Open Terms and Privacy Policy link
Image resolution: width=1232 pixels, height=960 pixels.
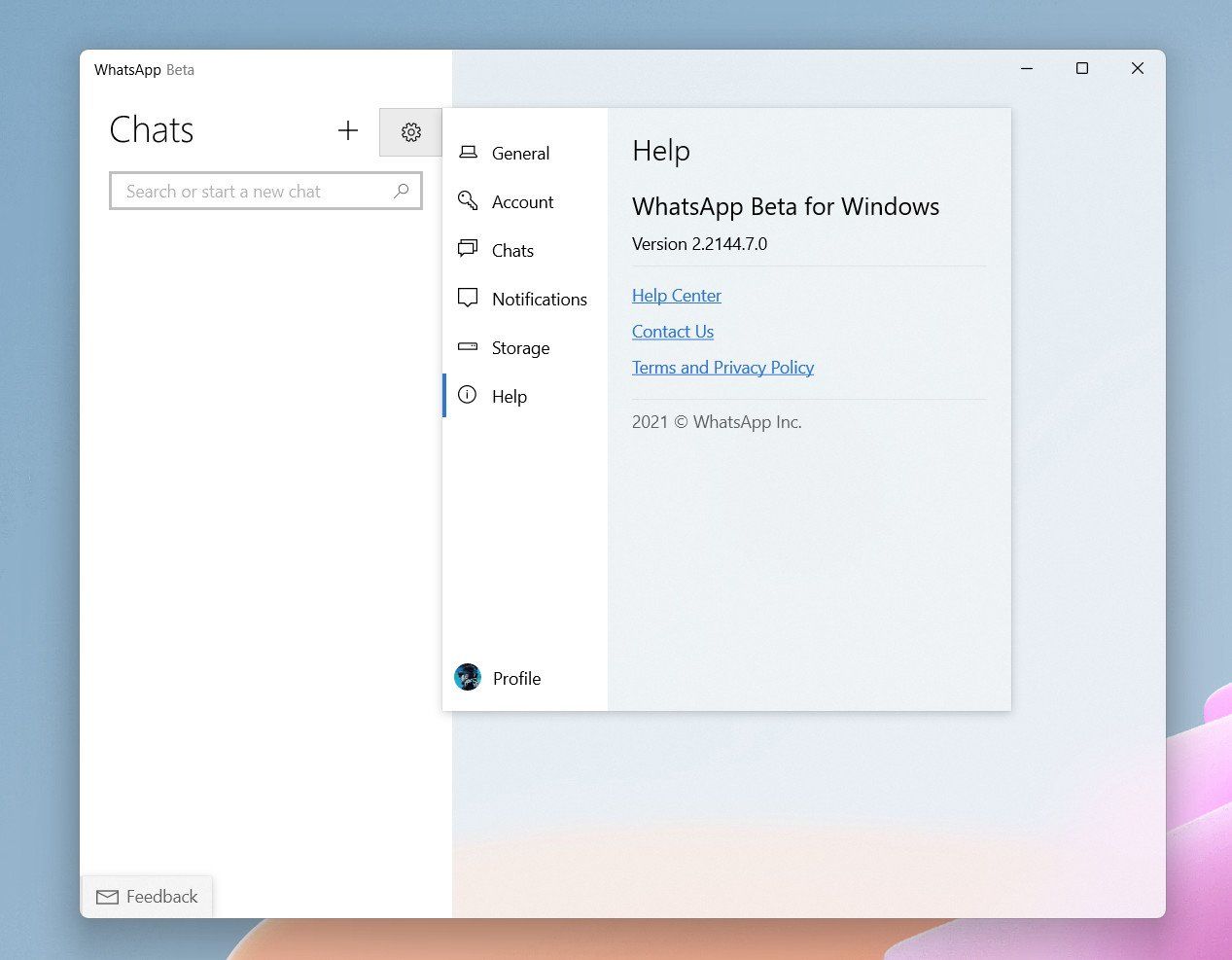point(722,368)
